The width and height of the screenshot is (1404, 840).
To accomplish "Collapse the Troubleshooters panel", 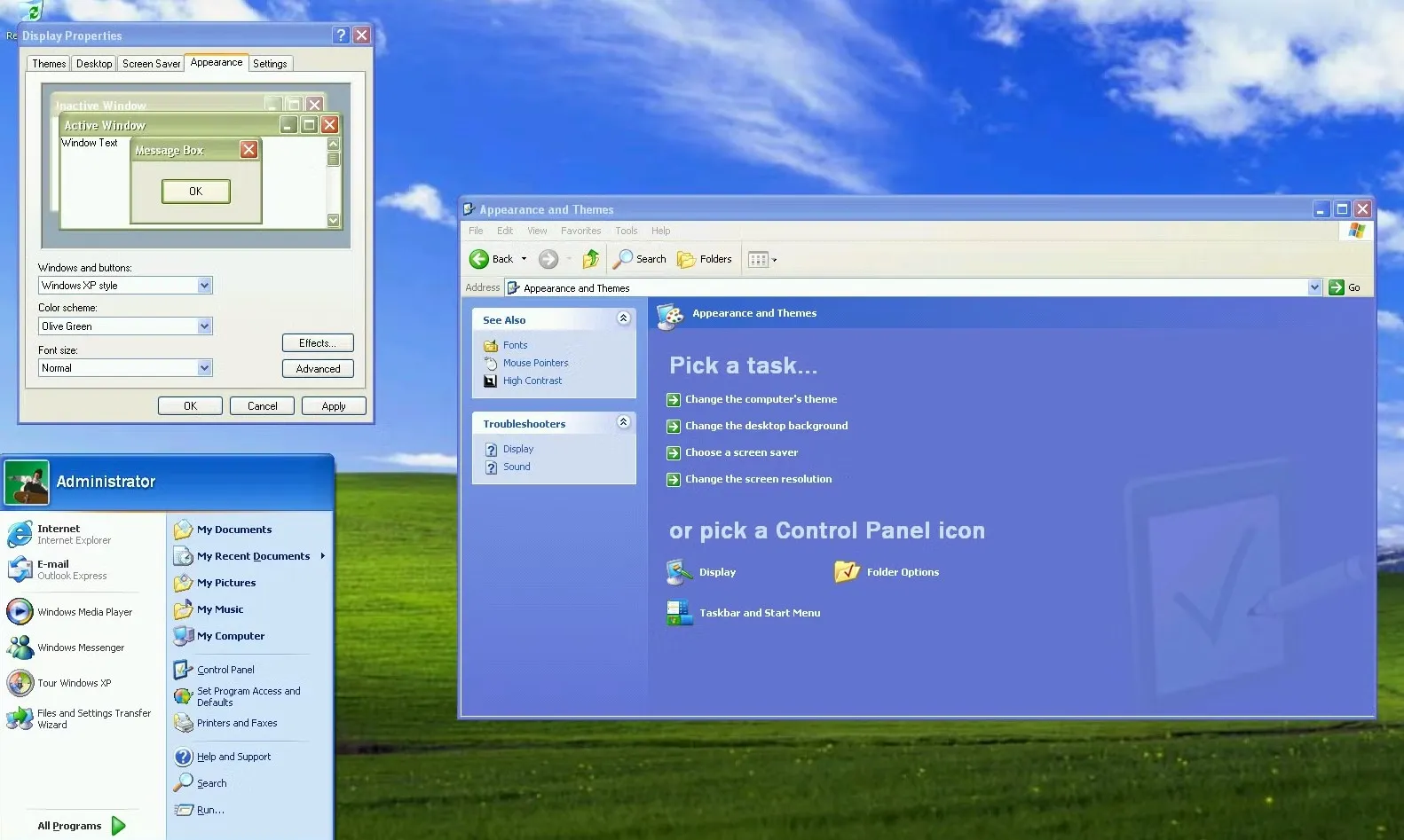I will [x=623, y=422].
